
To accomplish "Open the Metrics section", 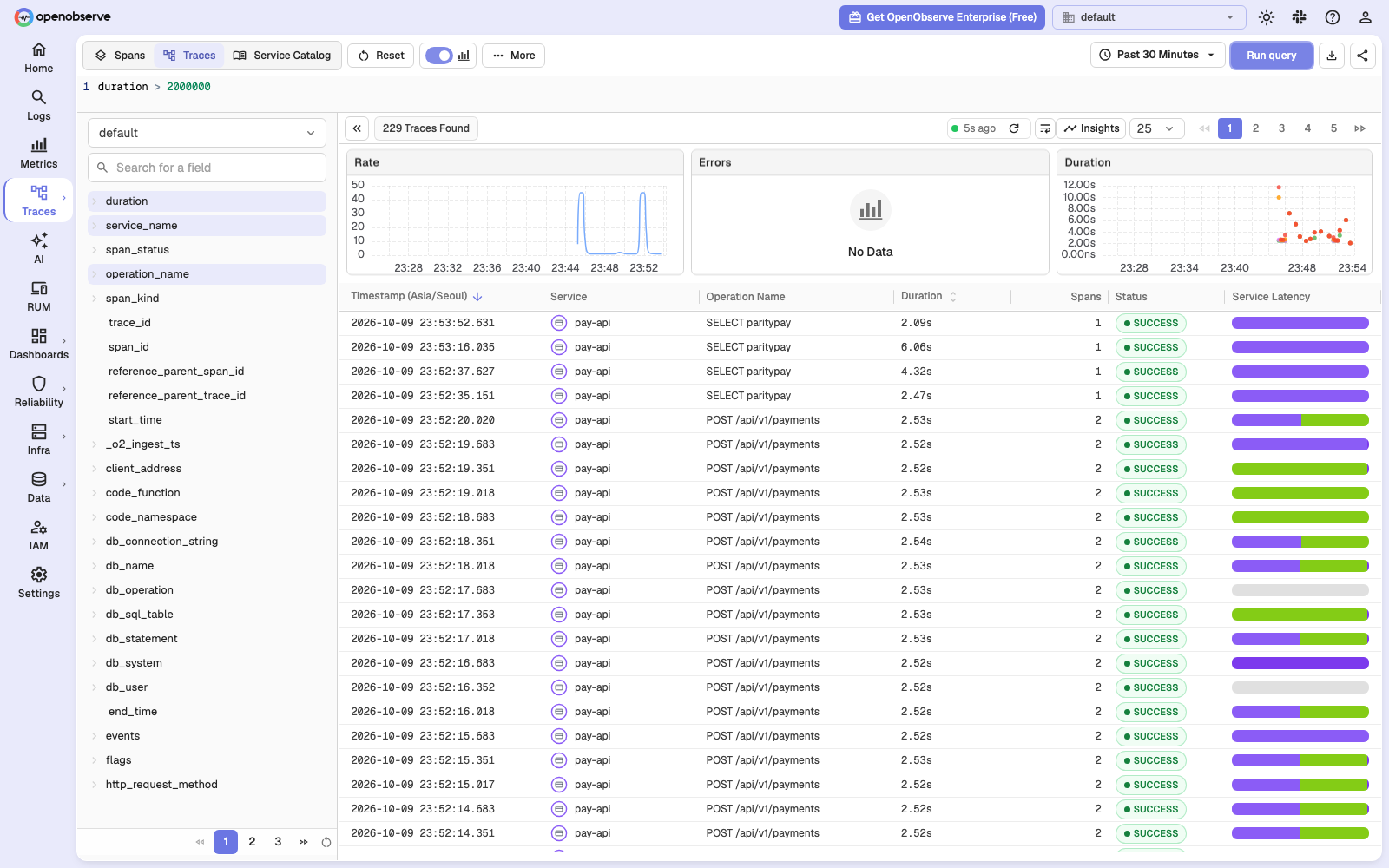I will [x=38, y=154].
